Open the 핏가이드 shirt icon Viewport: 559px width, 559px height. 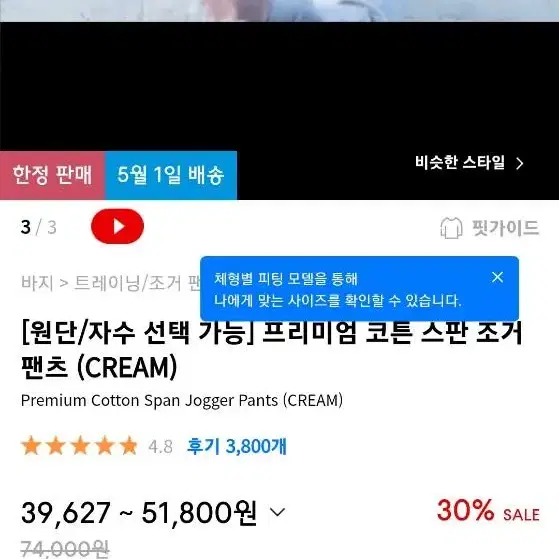tap(451, 228)
